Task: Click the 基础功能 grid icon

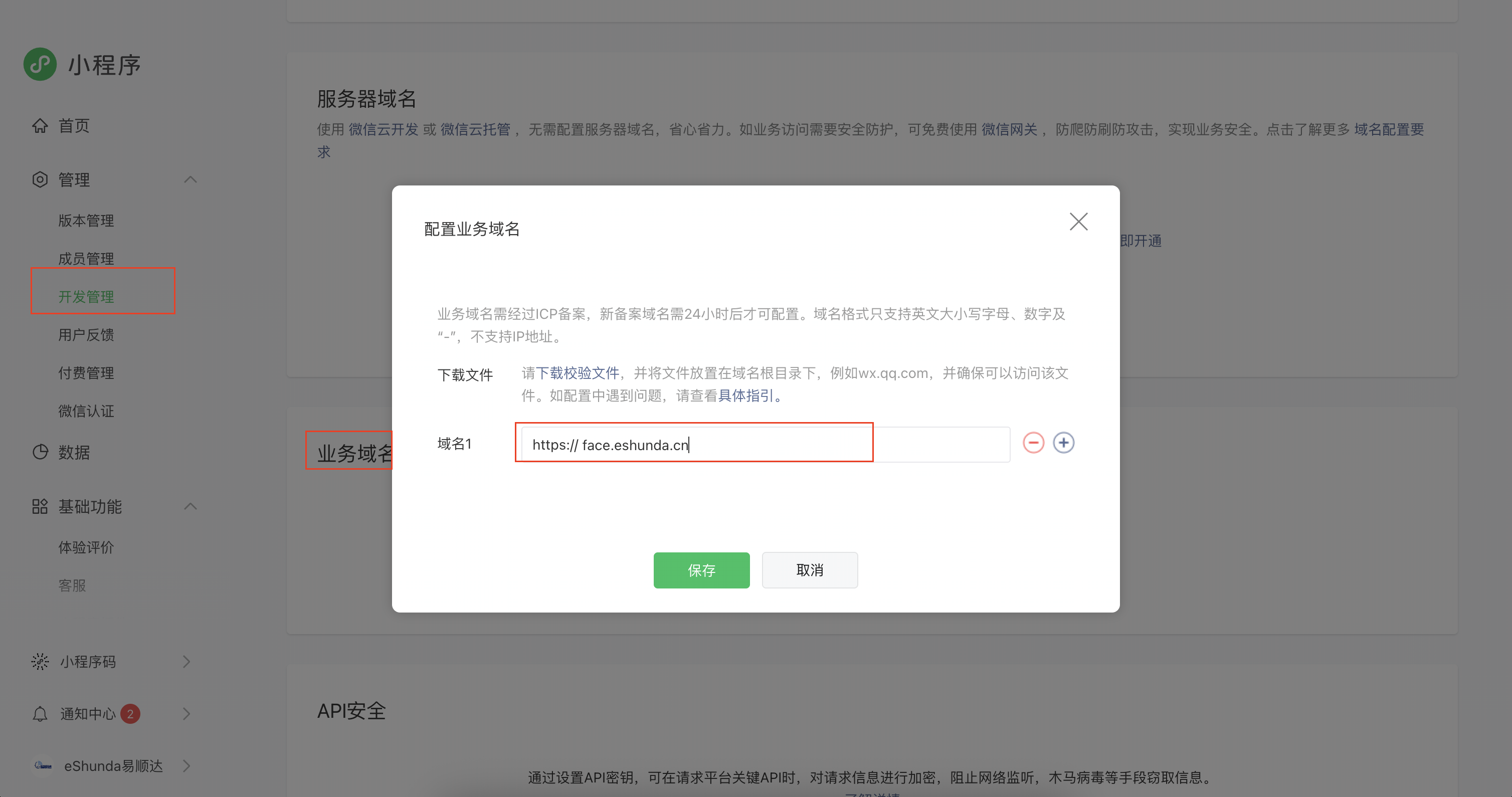Action: click(39, 507)
